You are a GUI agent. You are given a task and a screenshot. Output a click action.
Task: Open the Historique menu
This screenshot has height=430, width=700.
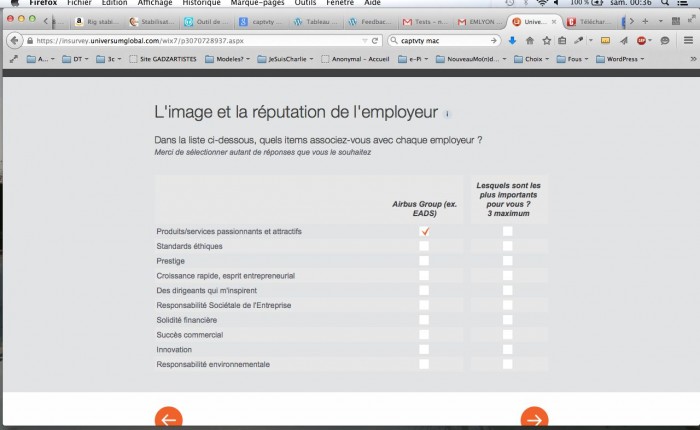click(x=201, y=3)
